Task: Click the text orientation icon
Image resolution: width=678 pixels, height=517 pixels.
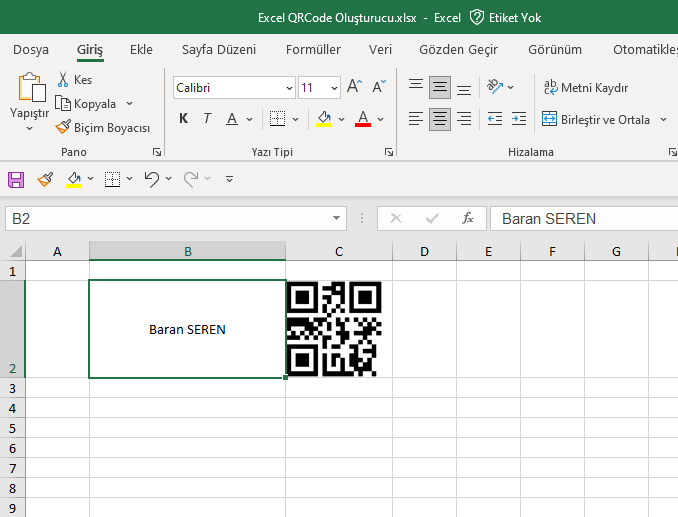Action: pos(495,86)
